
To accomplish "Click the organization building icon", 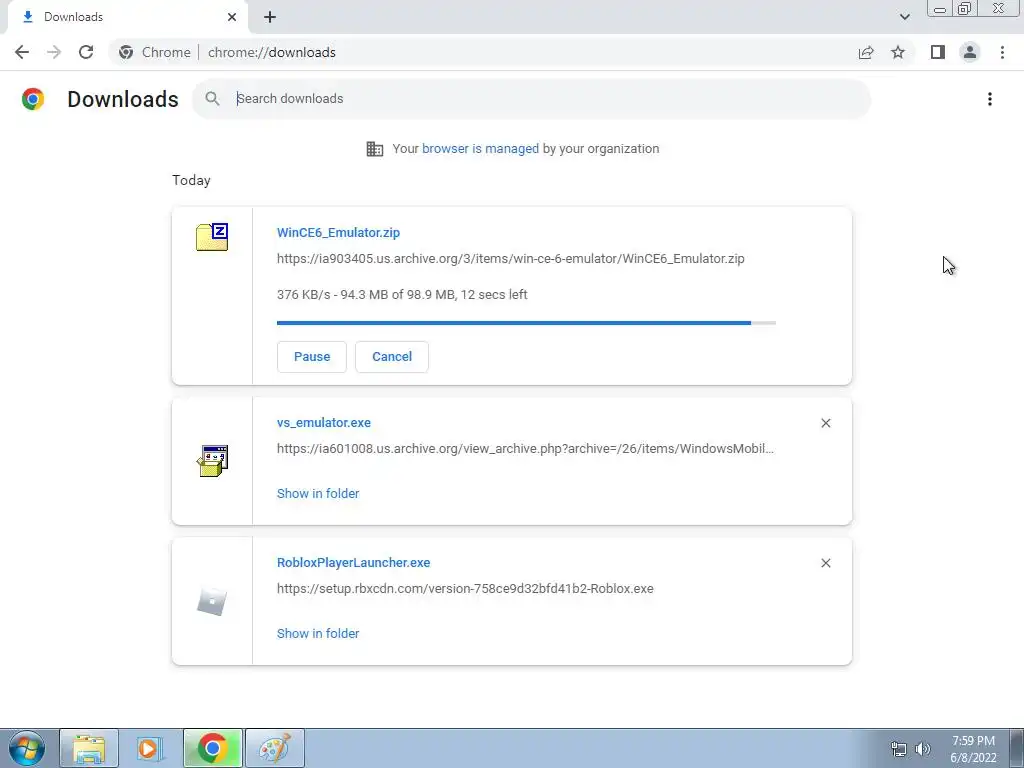I will pyautogui.click(x=375, y=149).
